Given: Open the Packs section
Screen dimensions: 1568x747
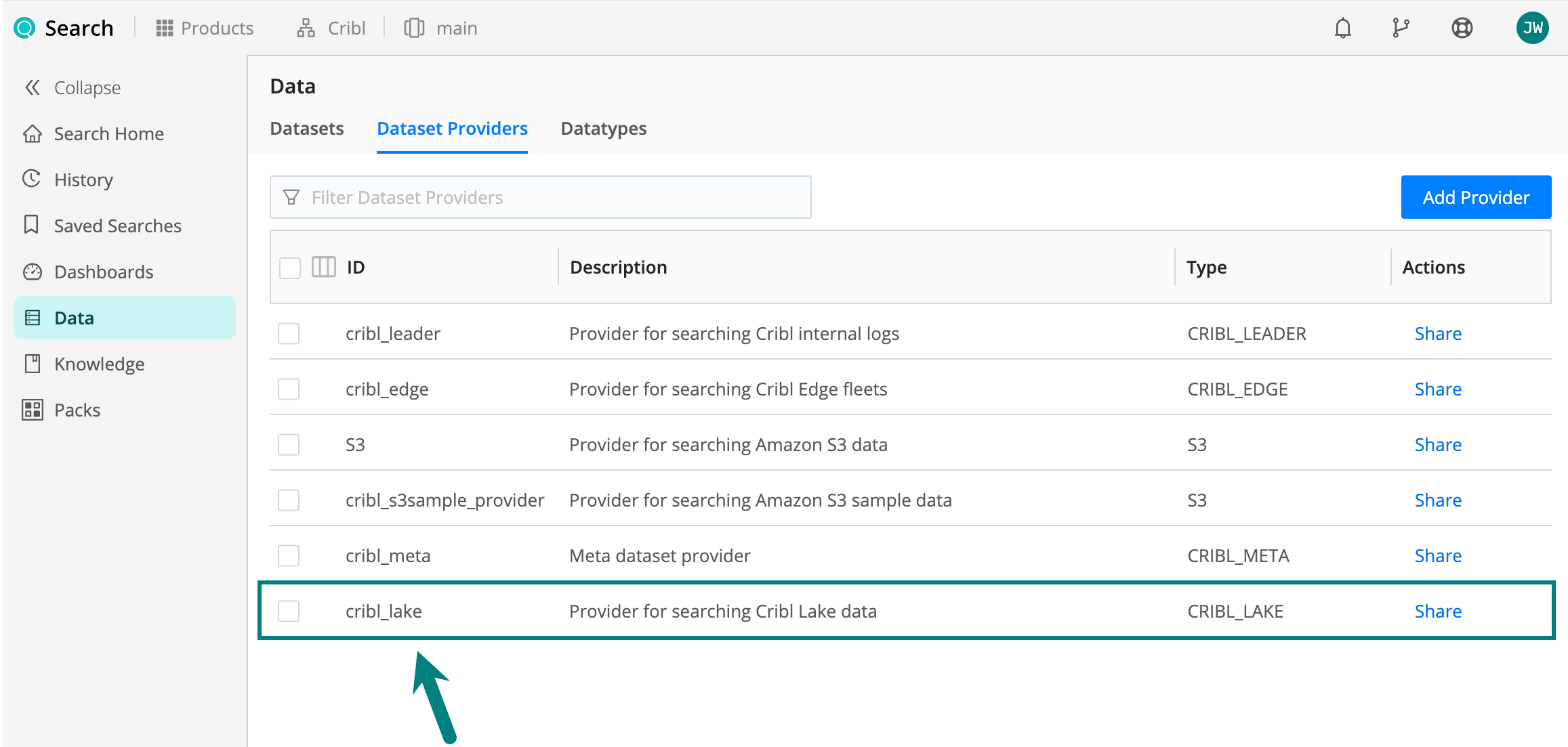Looking at the screenshot, I should (x=77, y=410).
